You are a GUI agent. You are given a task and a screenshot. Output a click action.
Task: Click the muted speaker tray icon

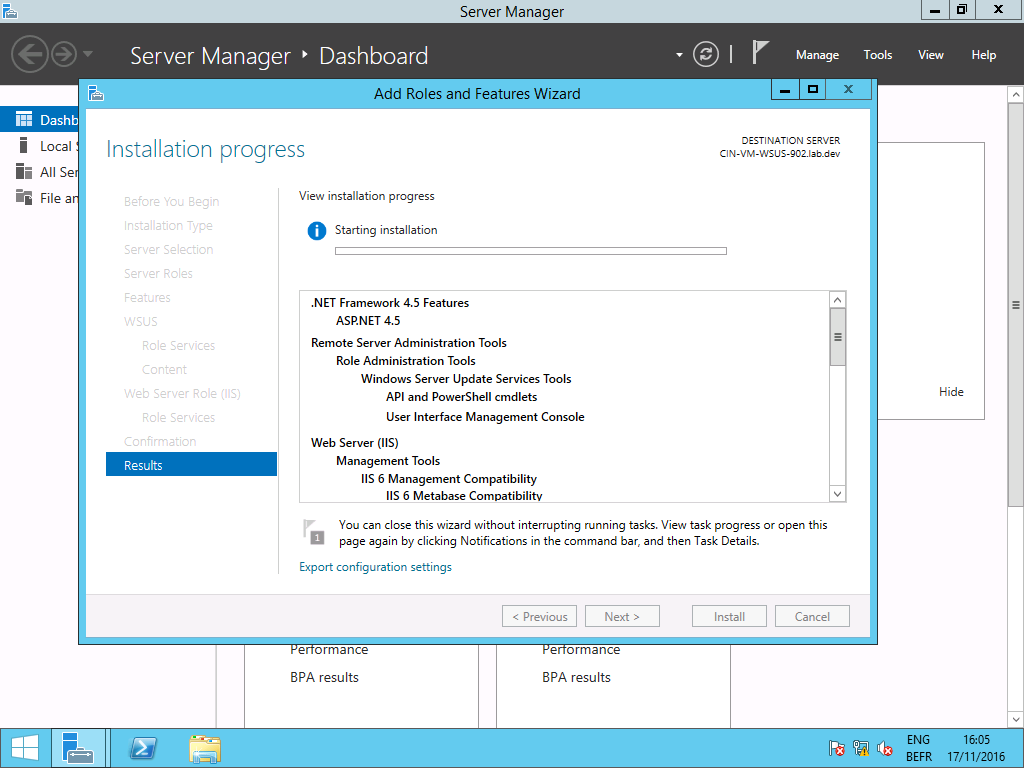pos(885,748)
